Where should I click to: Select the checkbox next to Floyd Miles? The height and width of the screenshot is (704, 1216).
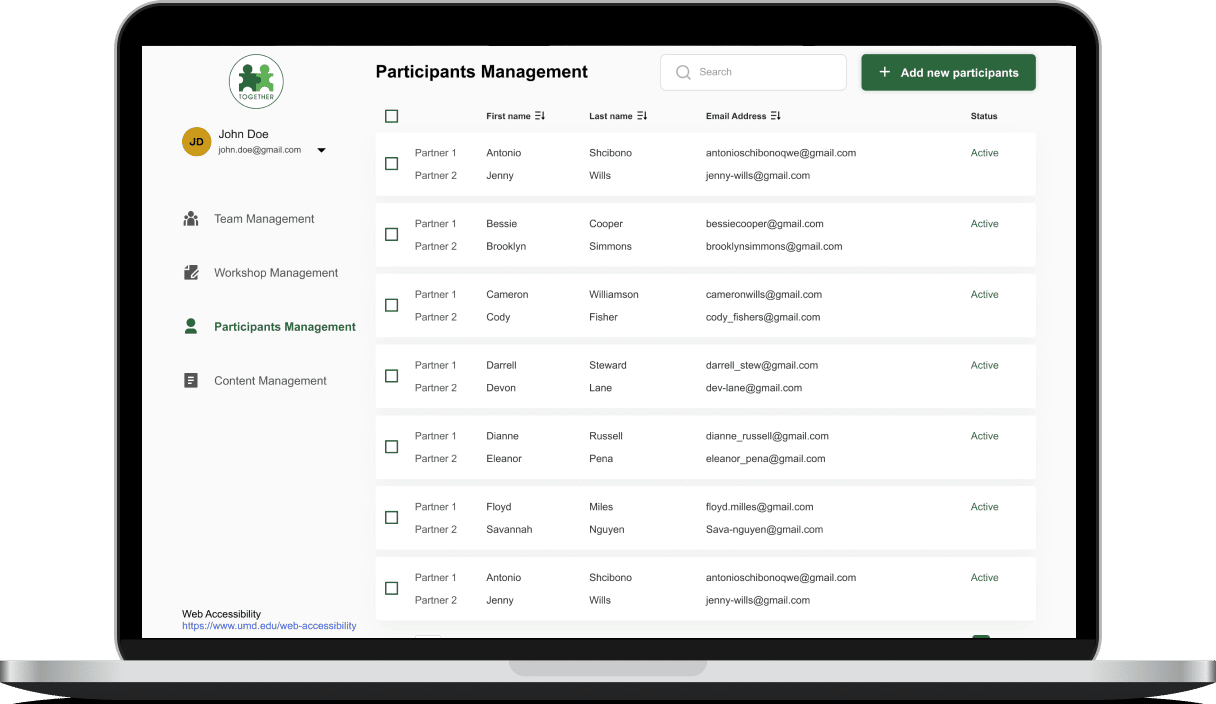[391, 517]
